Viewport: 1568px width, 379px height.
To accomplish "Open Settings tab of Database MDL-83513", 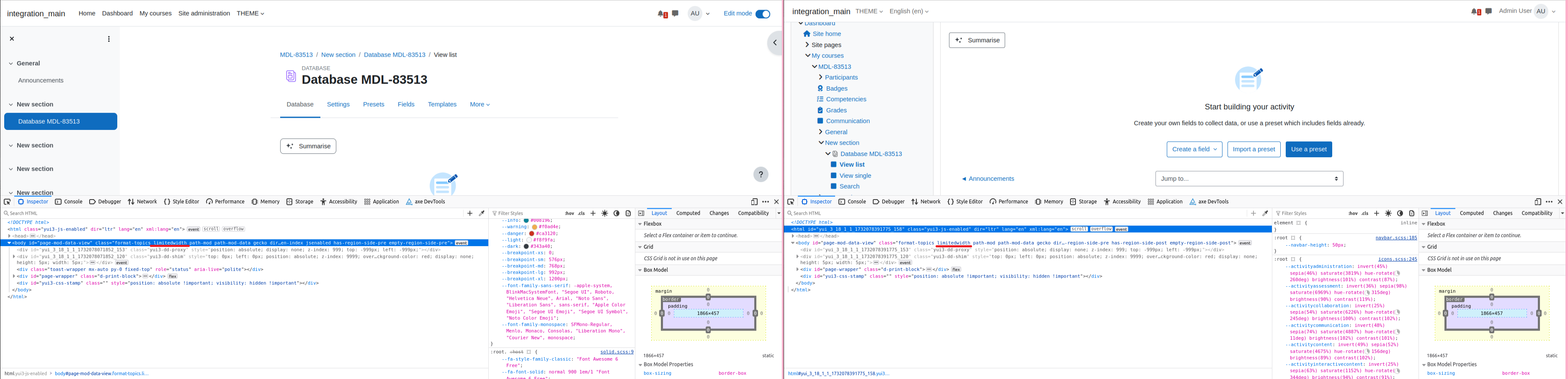I will pyautogui.click(x=338, y=105).
